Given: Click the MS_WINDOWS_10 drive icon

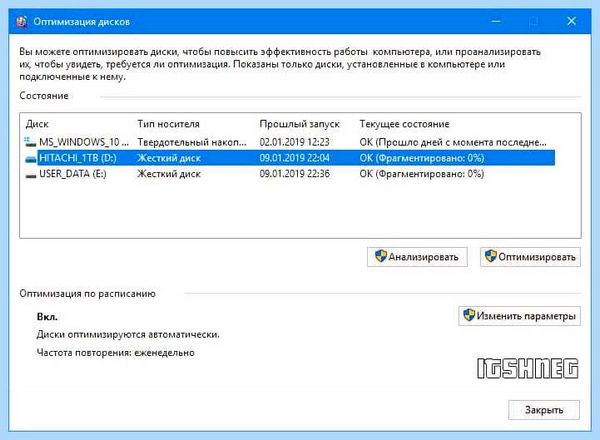Looking at the screenshot, I should tap(30, 142).
